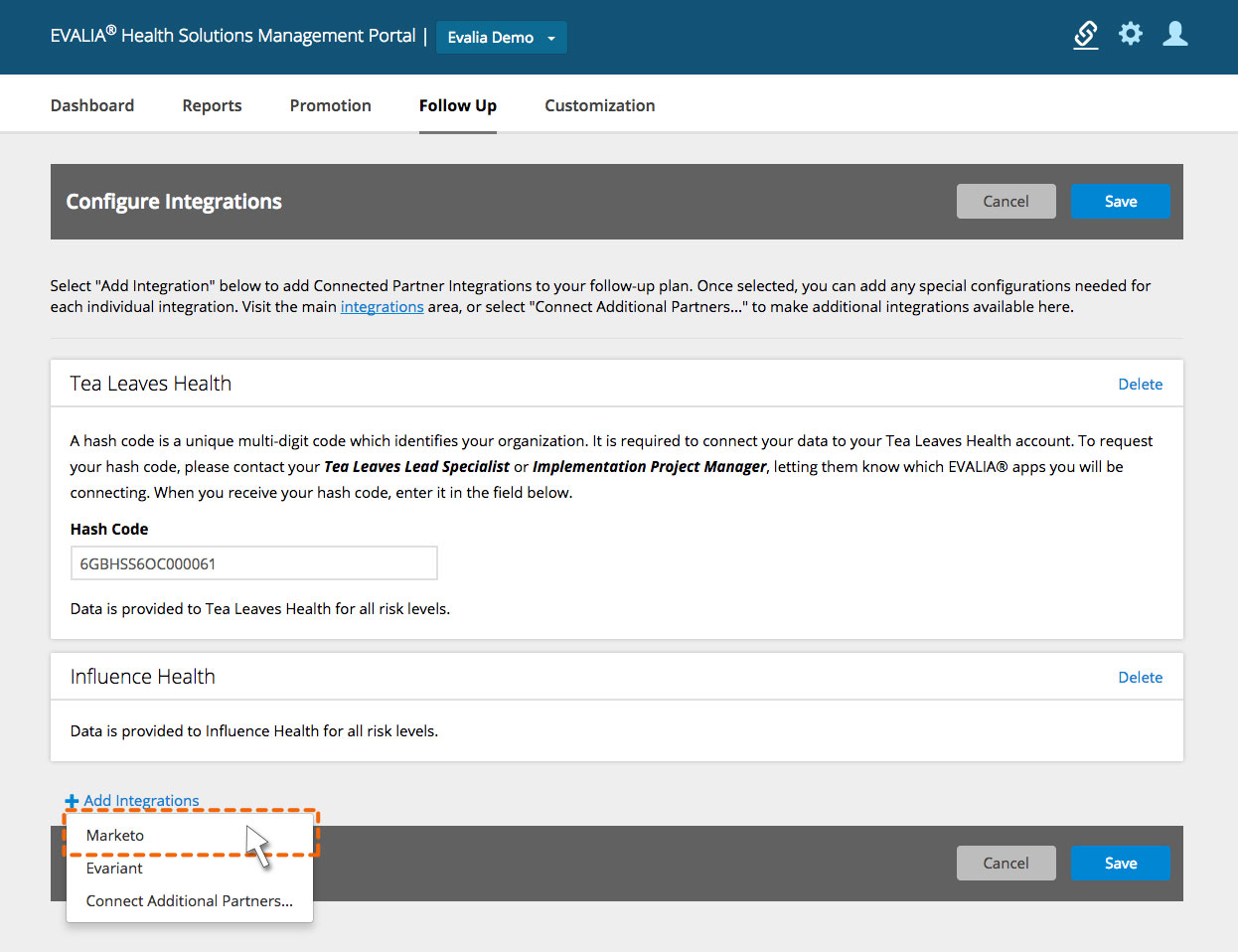Follow the integrations hyperlink in description

(x=383, y=307)
